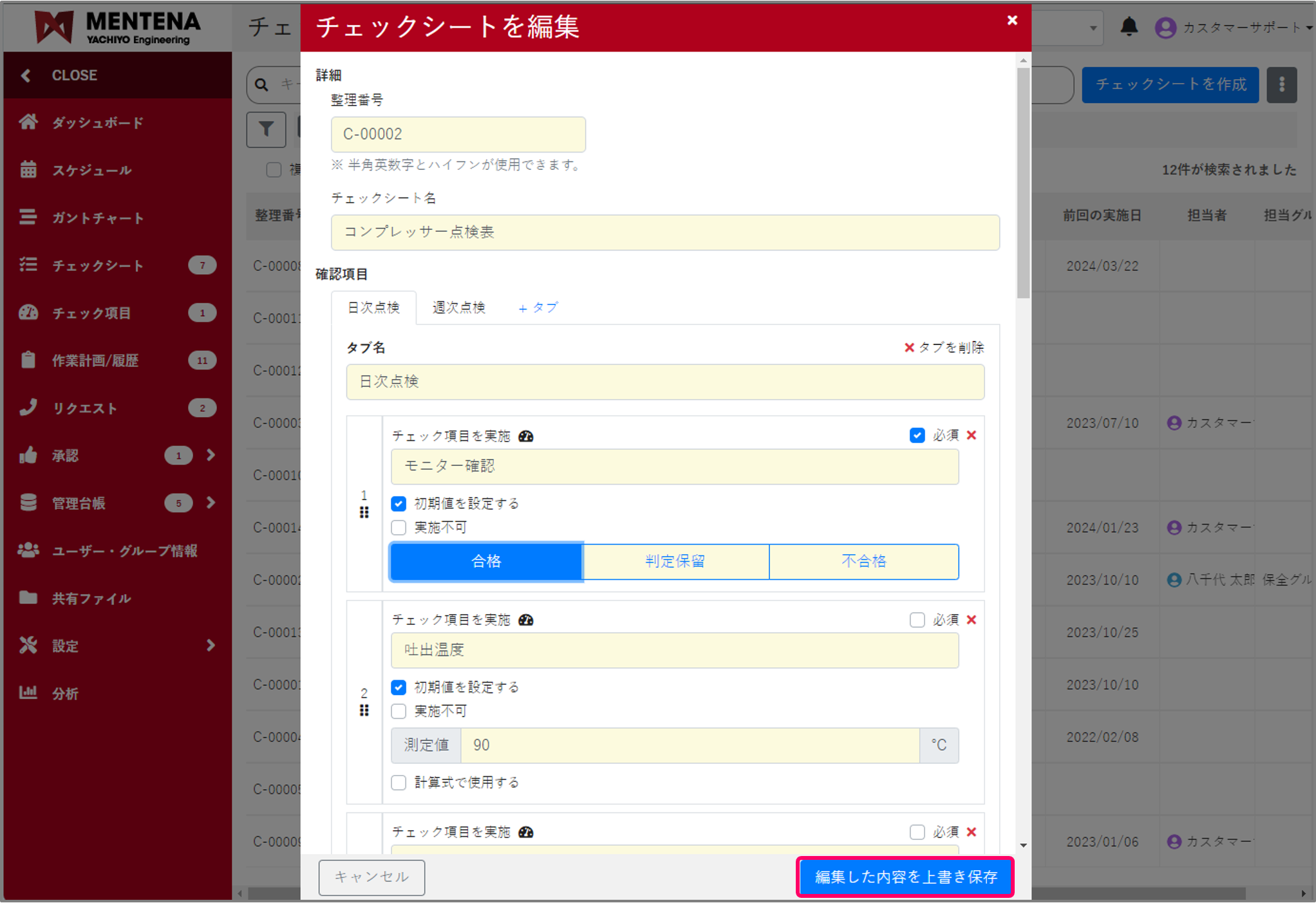Check 計算式で使用する for 吐出温度
1316x903 pixels.
[x=399, y=782]
